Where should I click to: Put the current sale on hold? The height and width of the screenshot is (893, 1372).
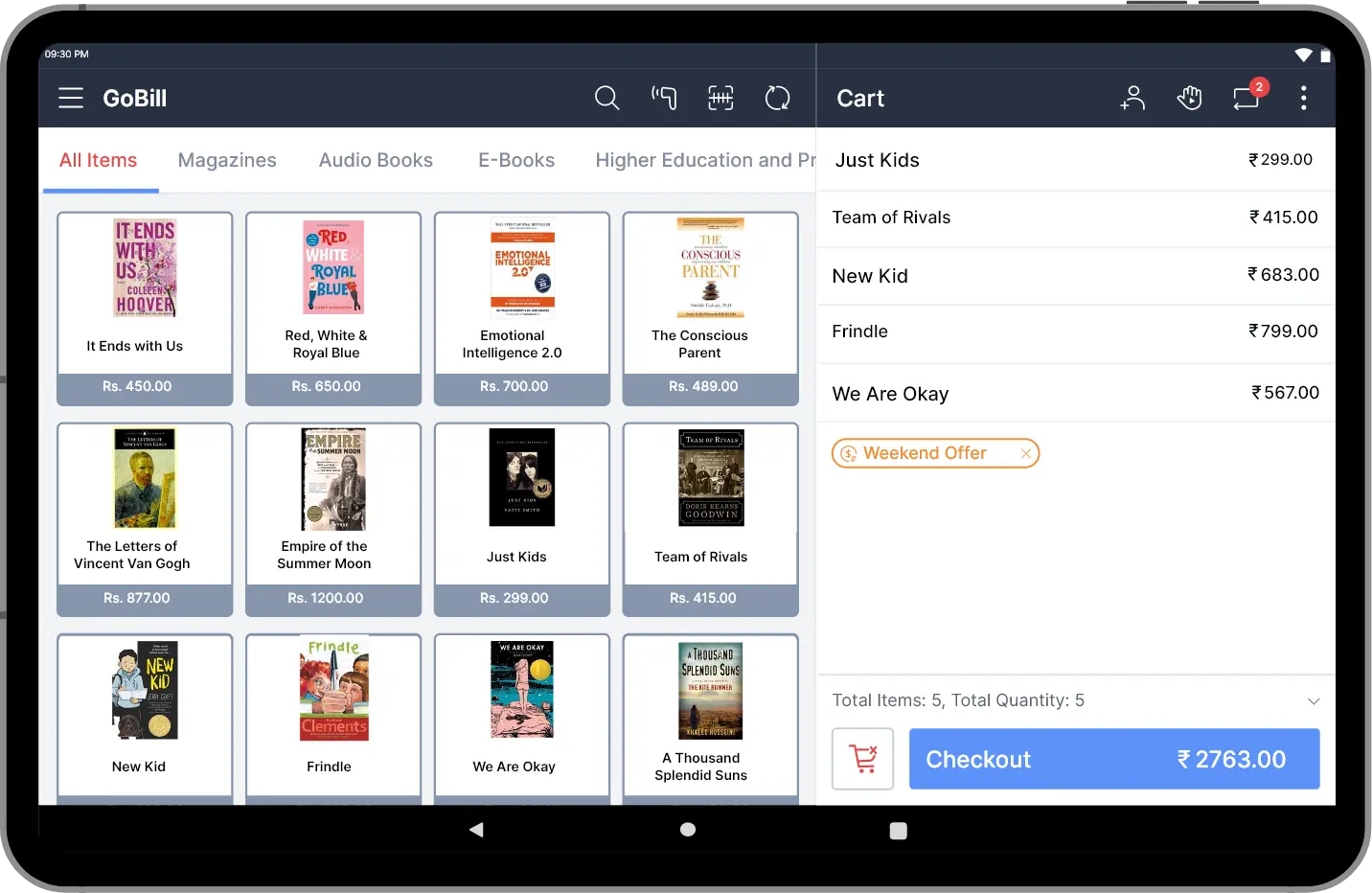(x=1190, y=98)
